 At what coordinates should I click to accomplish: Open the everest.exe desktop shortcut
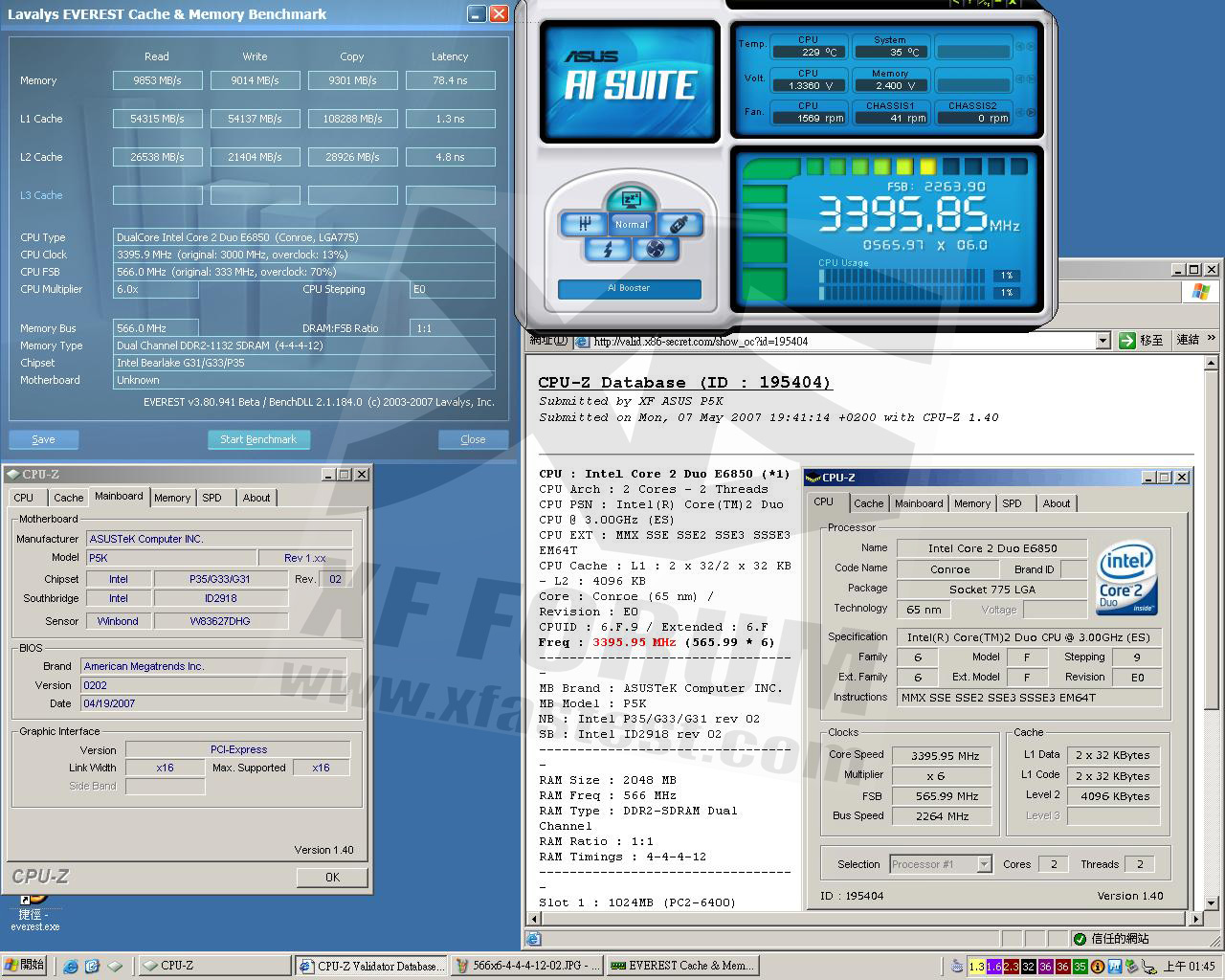[x=34, y=911]
